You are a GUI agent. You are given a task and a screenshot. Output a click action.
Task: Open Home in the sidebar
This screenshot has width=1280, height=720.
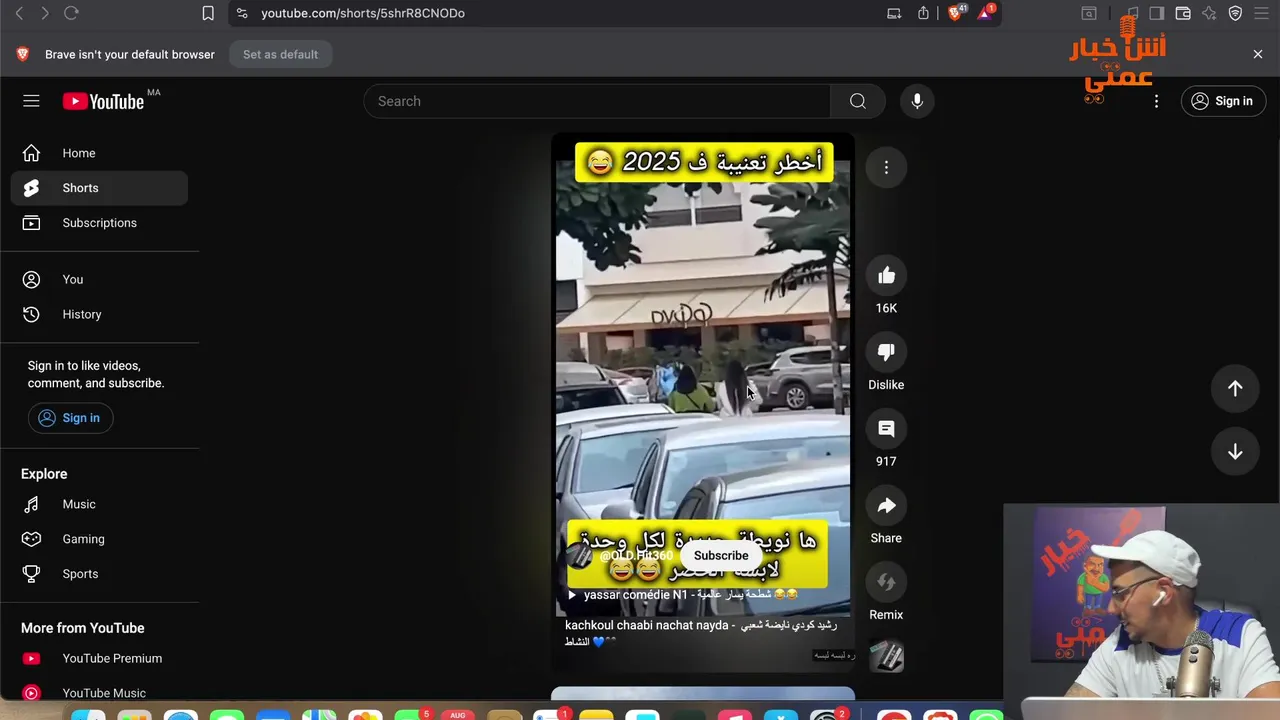click(99, 153)
